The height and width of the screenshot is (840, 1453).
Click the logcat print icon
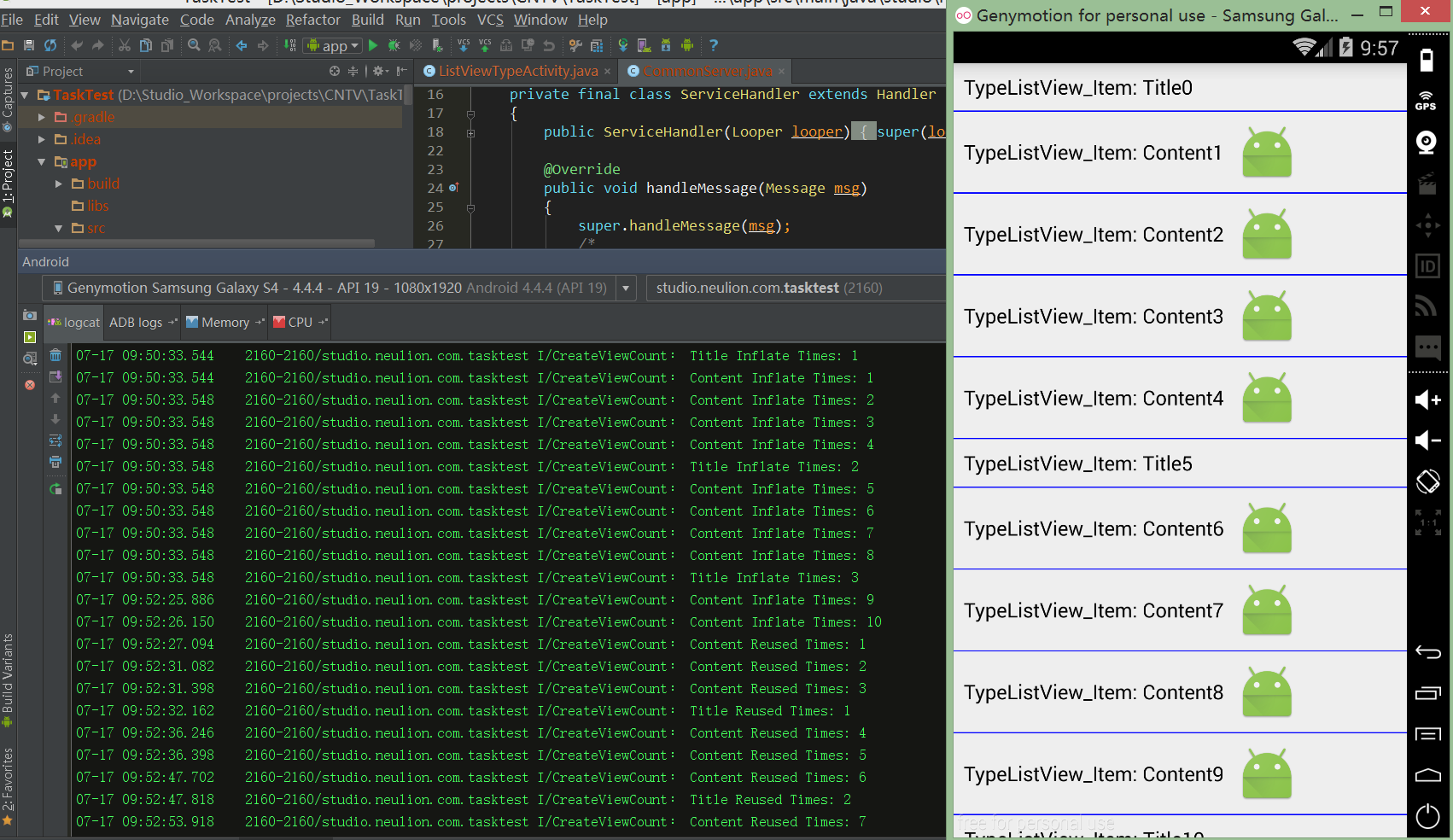point(55,462)
